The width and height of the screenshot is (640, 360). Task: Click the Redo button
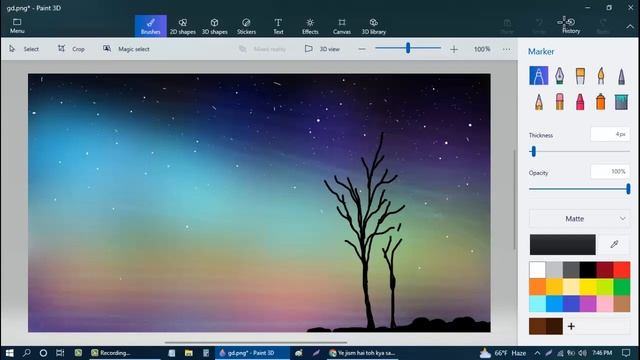[603, 26]
